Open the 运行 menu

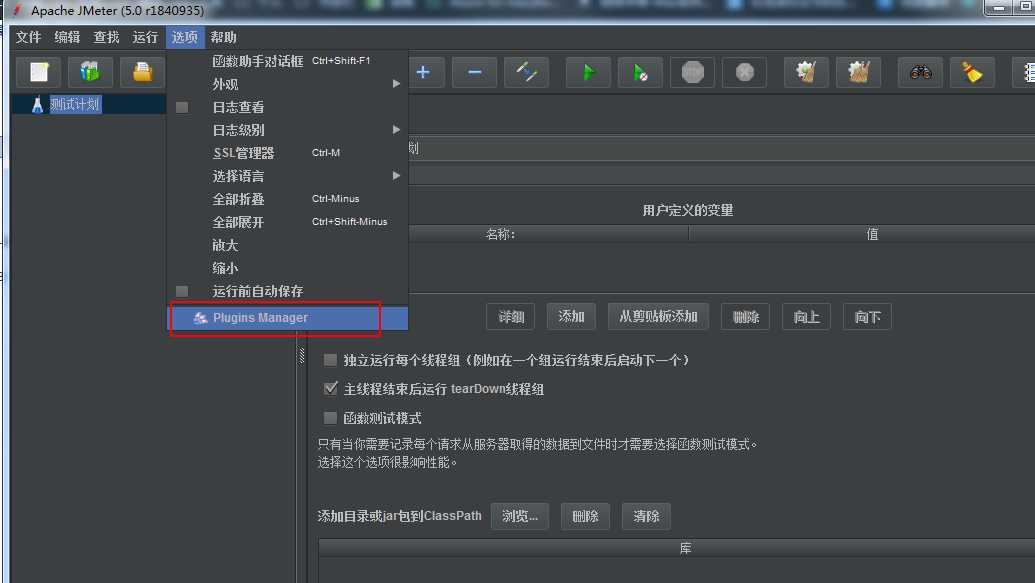[x=145, y=37]
